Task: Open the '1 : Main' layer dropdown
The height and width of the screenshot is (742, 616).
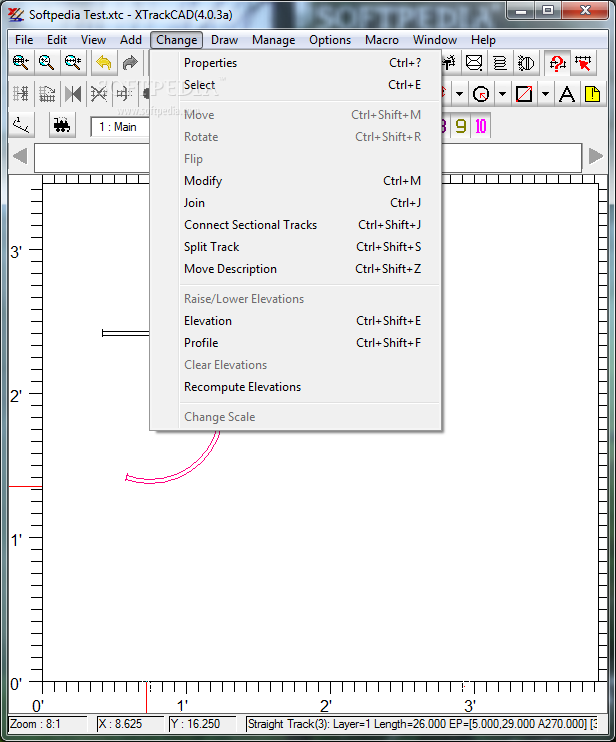Action: click(120, 127)
